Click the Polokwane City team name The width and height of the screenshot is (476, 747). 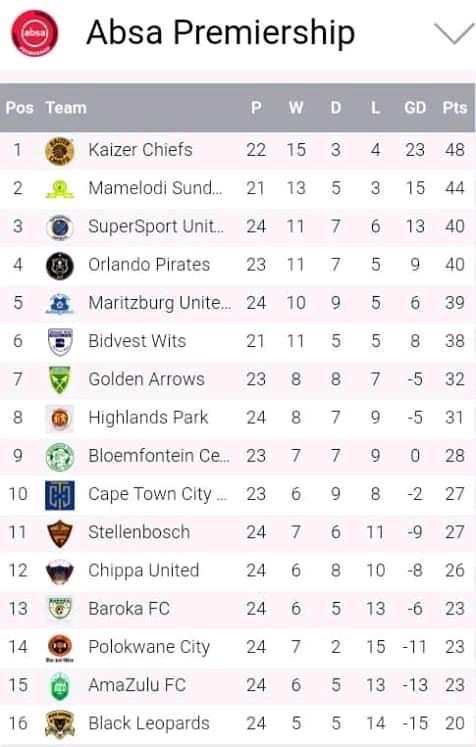point(149,647)
